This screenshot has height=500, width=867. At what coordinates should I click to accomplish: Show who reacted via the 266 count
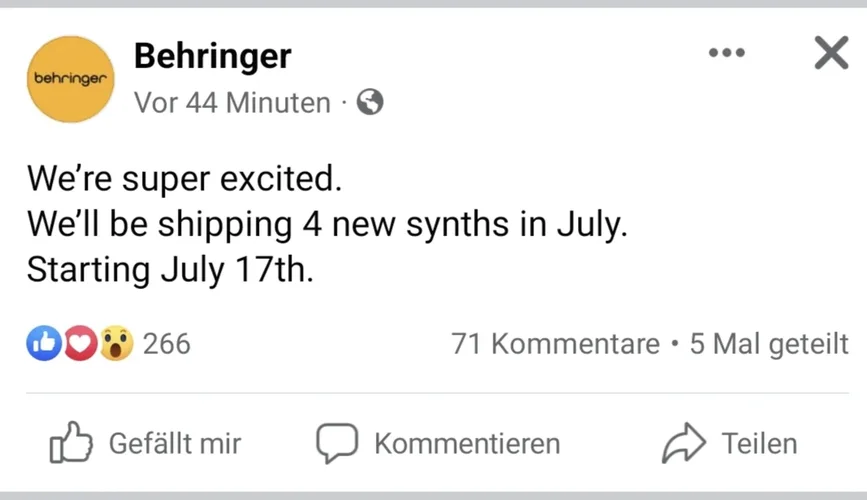point(166,344)
